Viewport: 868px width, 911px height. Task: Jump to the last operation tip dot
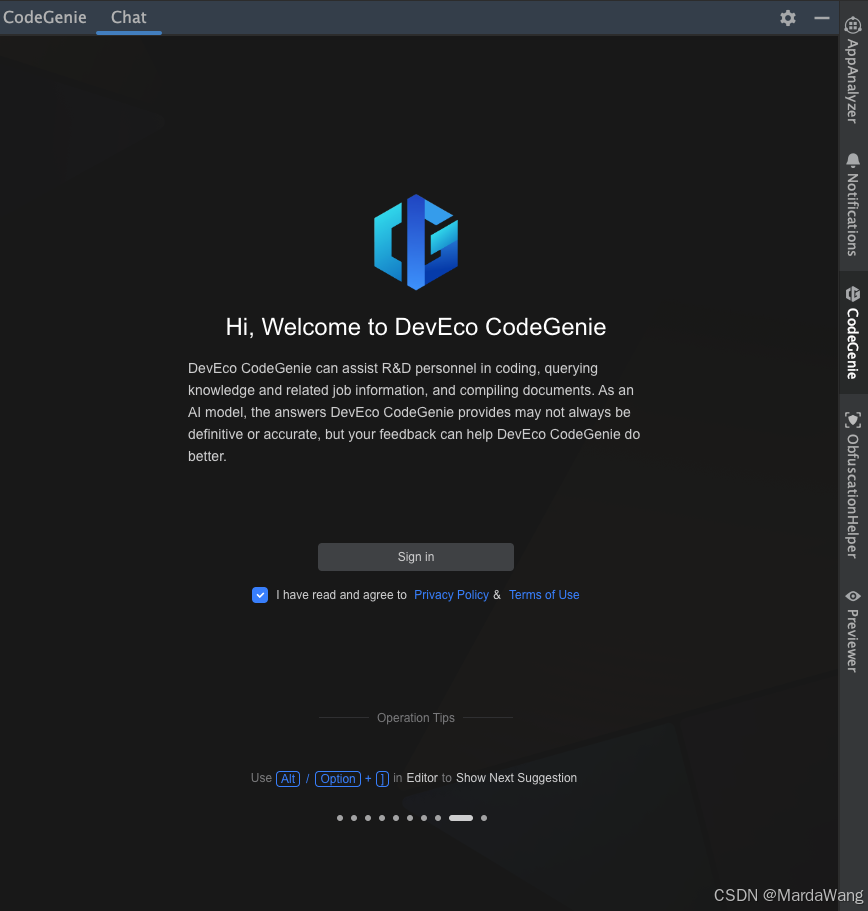484,817
